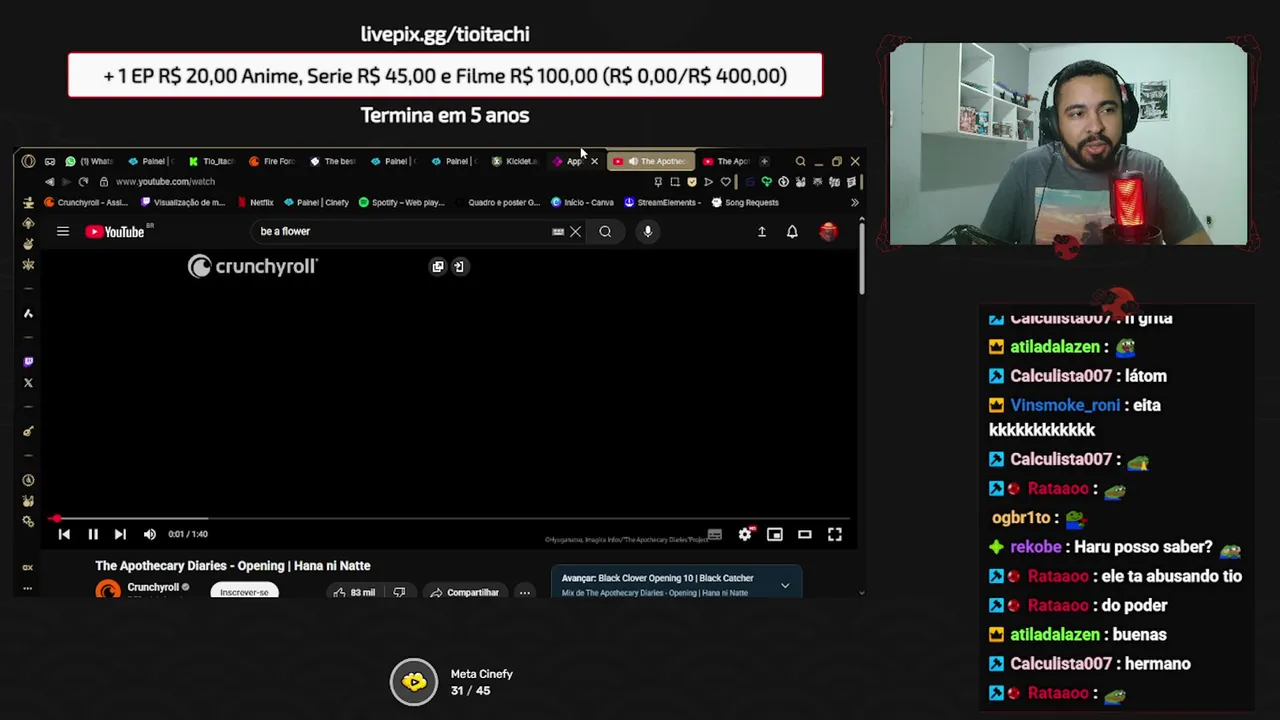This screenshot has height=720, width=1280.
Task: Open the YouTube account avatar menu
Action: click(x=828, y=232)
